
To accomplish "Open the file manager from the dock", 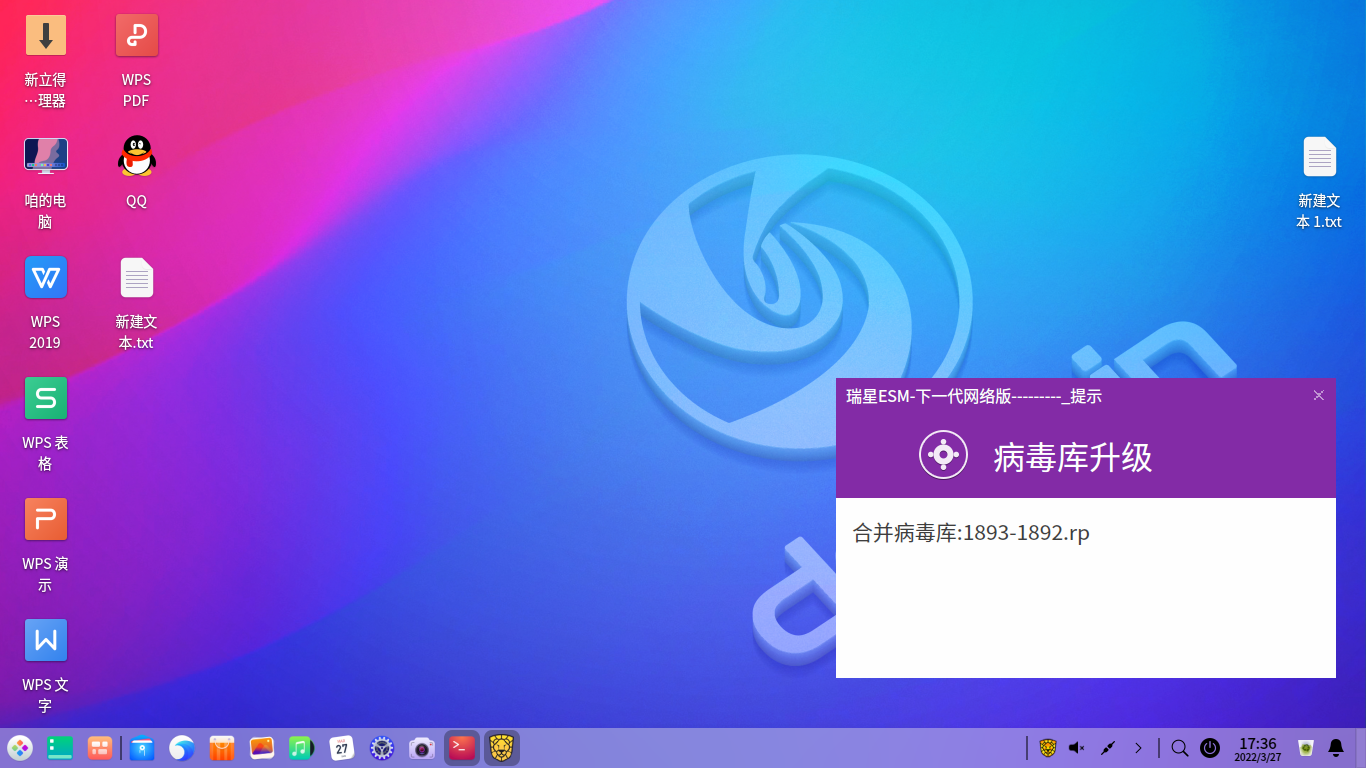I will pos(142,748).
